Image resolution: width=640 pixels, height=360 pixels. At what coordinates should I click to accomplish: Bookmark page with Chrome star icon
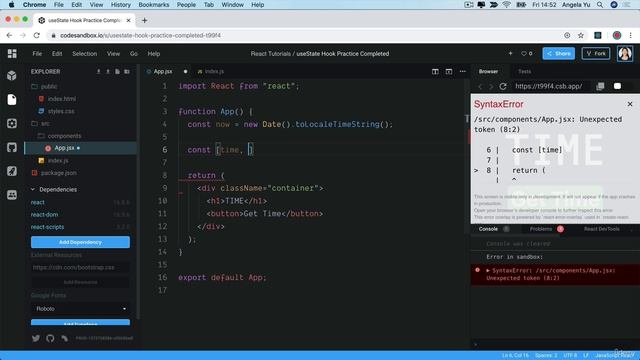(581, 36)
